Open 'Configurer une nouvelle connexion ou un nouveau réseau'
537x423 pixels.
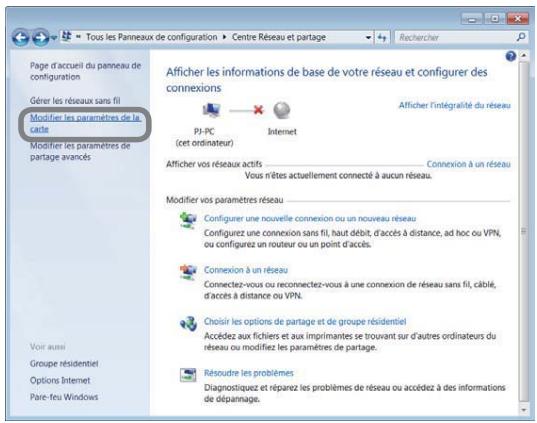tap(310, 219)
